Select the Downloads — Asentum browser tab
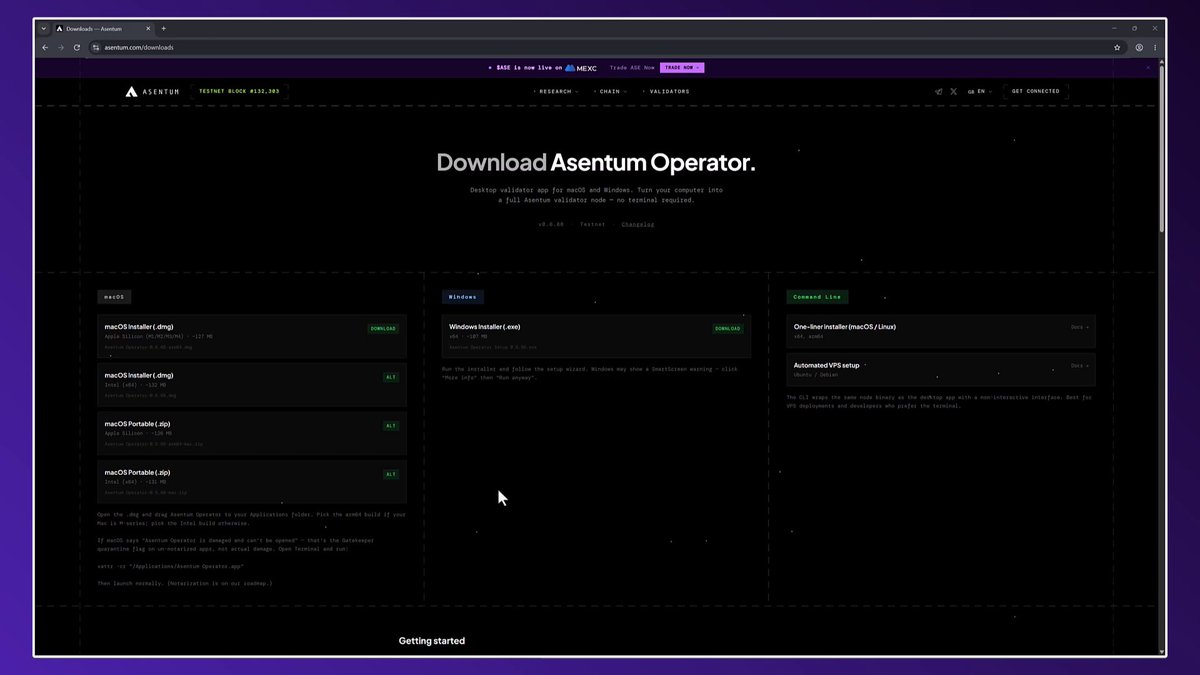Screen dimensions: 1200x675 point(104,28)
